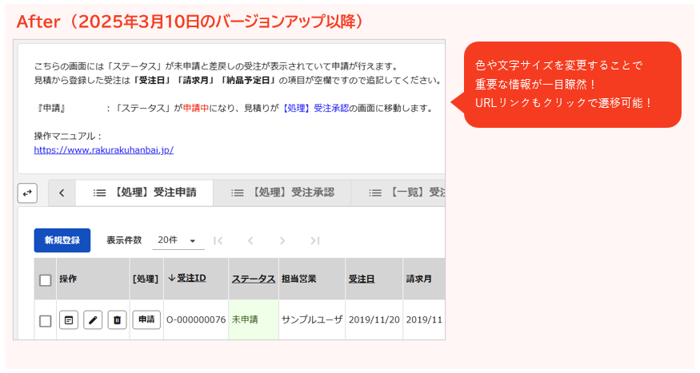Screen dimensions: 700x373
Task: Click 操作マニュアル： label text
Action: [68, 136]
